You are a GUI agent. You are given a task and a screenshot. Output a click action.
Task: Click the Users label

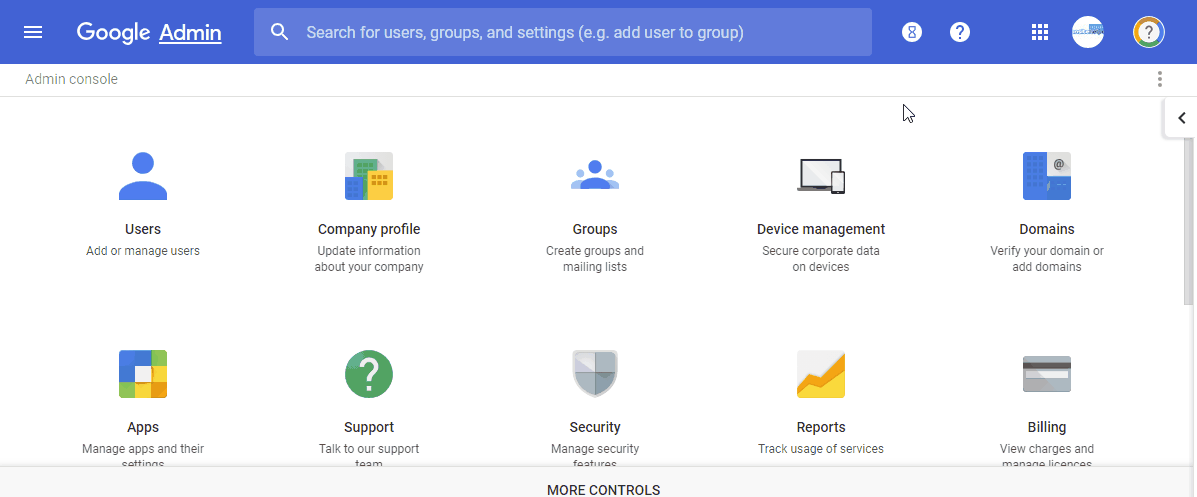(x=143, y=229)
